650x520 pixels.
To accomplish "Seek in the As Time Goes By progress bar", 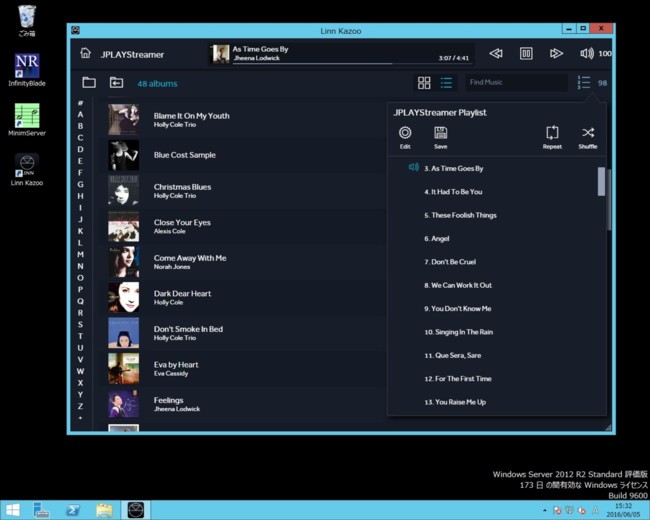I will 352,64.
